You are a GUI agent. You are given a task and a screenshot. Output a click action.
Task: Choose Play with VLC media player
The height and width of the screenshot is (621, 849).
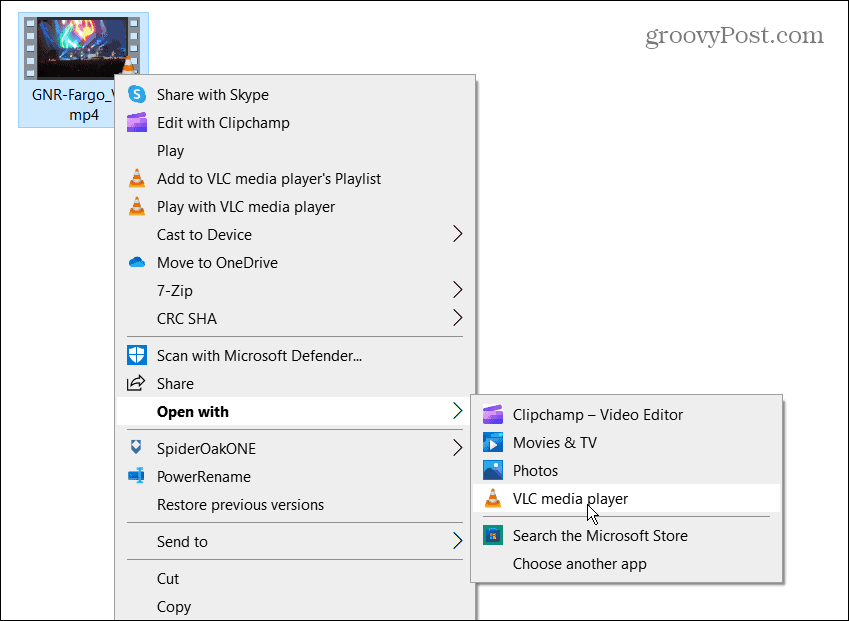[x=295, y=206]
